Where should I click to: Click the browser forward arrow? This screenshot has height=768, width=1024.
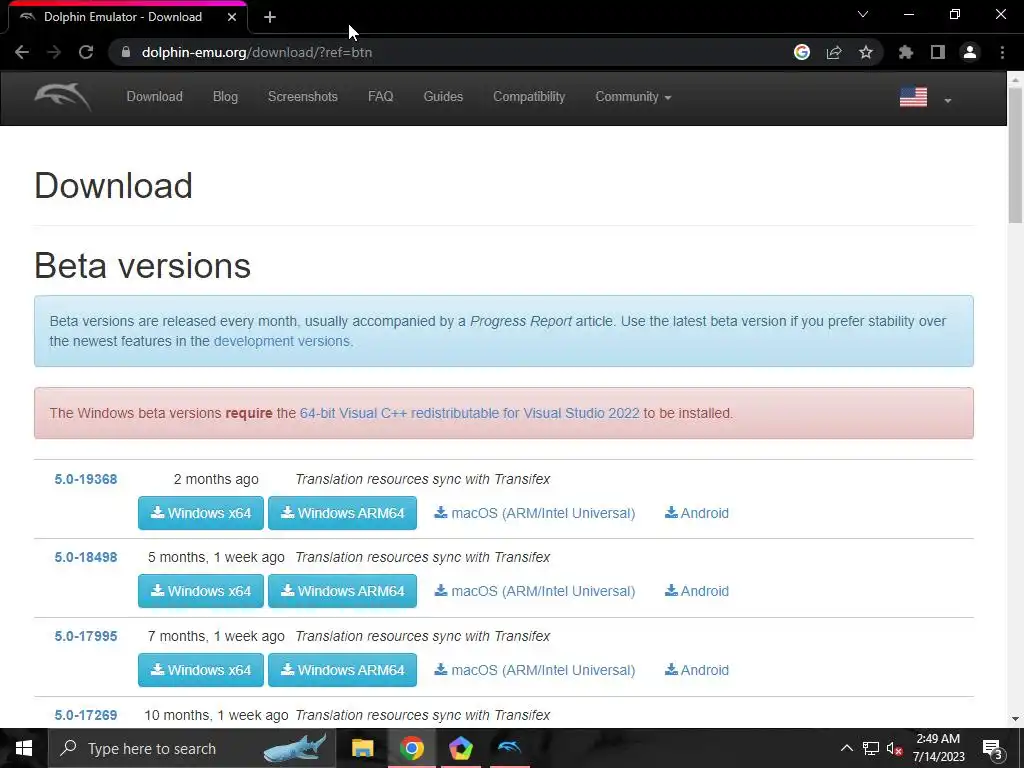(54, 52)
